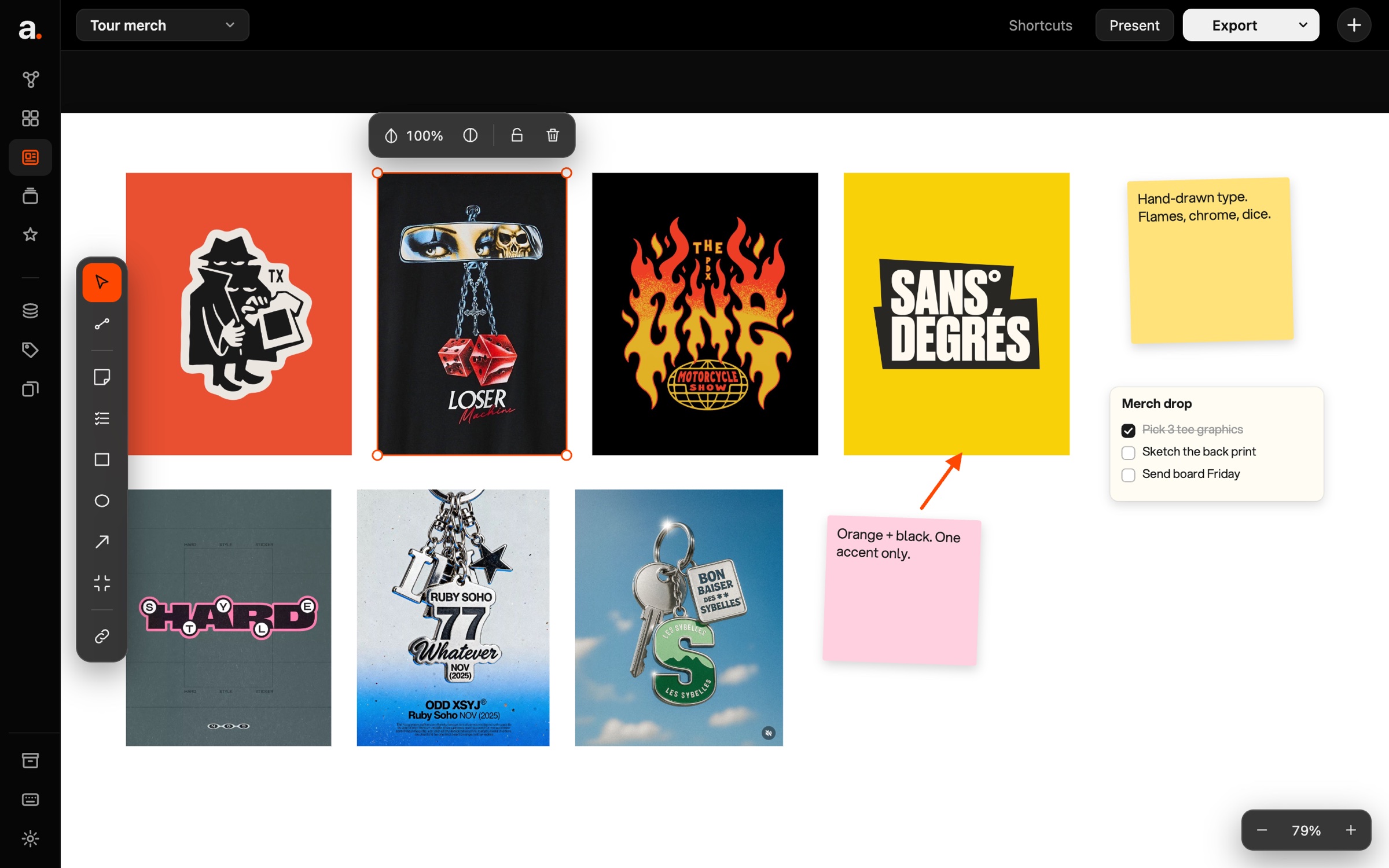
Task: Select the ellipse shape tool
Action: pos(102,501)
